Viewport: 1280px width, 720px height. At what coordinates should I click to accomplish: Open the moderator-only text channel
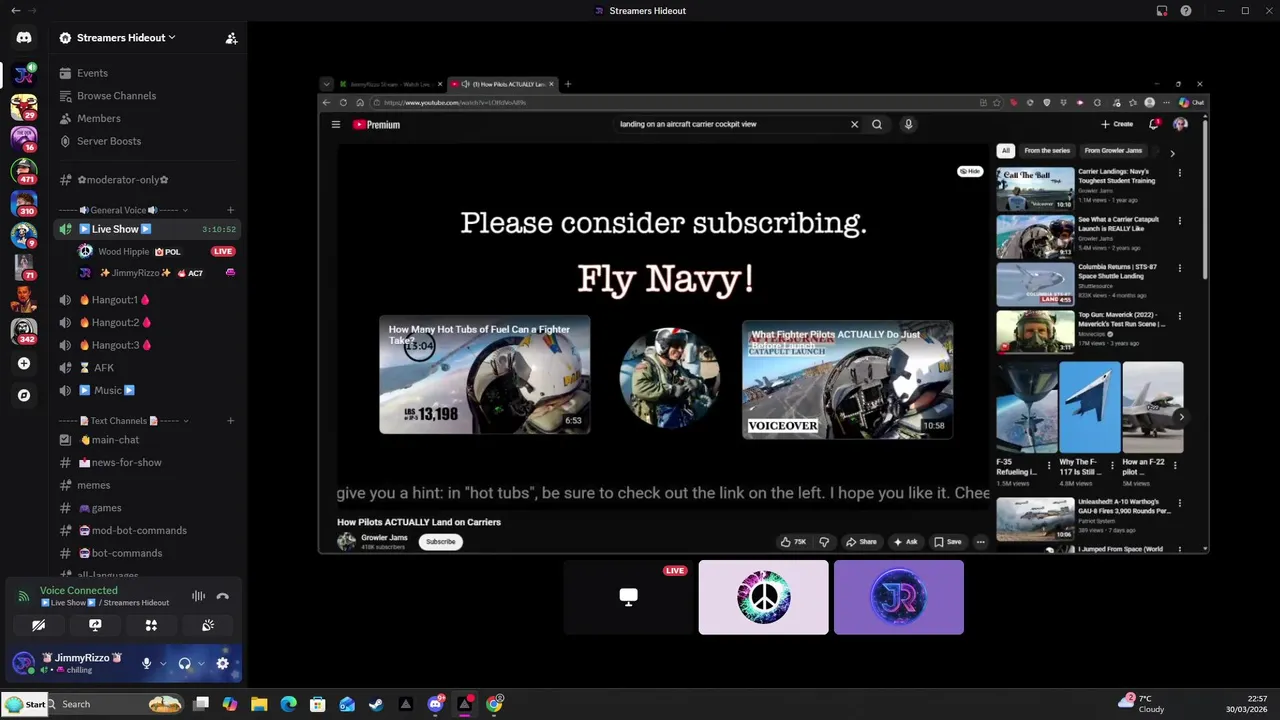(x=122, y=180)
